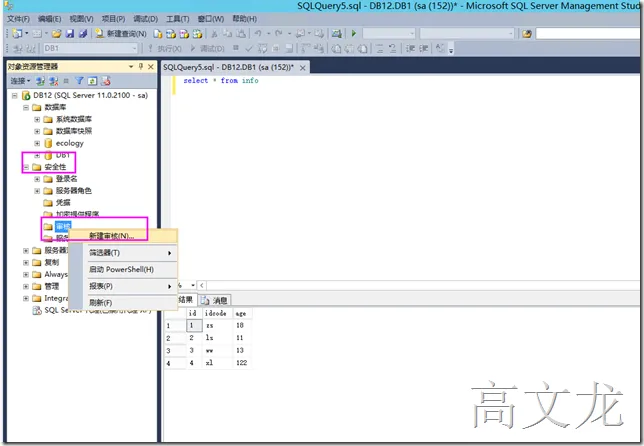Expand the 管理 folder
Image resolution: width=644 pixels, height=446 pixels.
[x=26, y=286]
